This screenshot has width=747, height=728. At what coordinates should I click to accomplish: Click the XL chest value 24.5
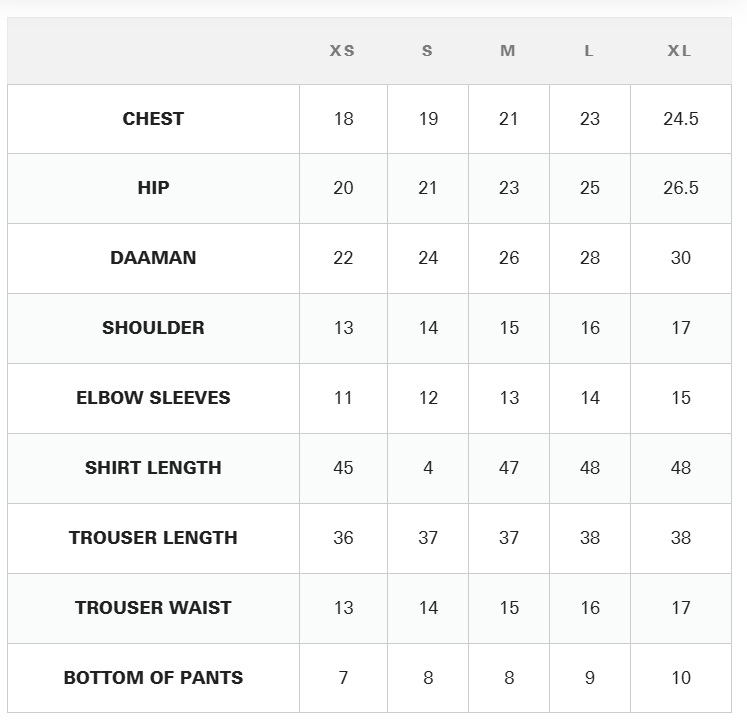681,119
